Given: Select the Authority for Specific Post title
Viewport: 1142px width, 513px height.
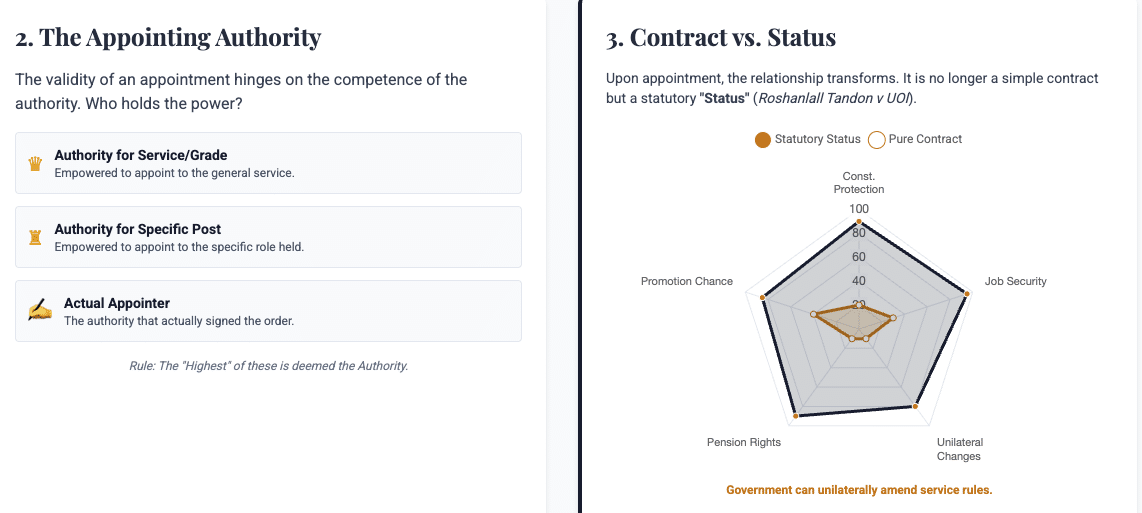Looking at the screenshot, I should (x=137, y=229).
